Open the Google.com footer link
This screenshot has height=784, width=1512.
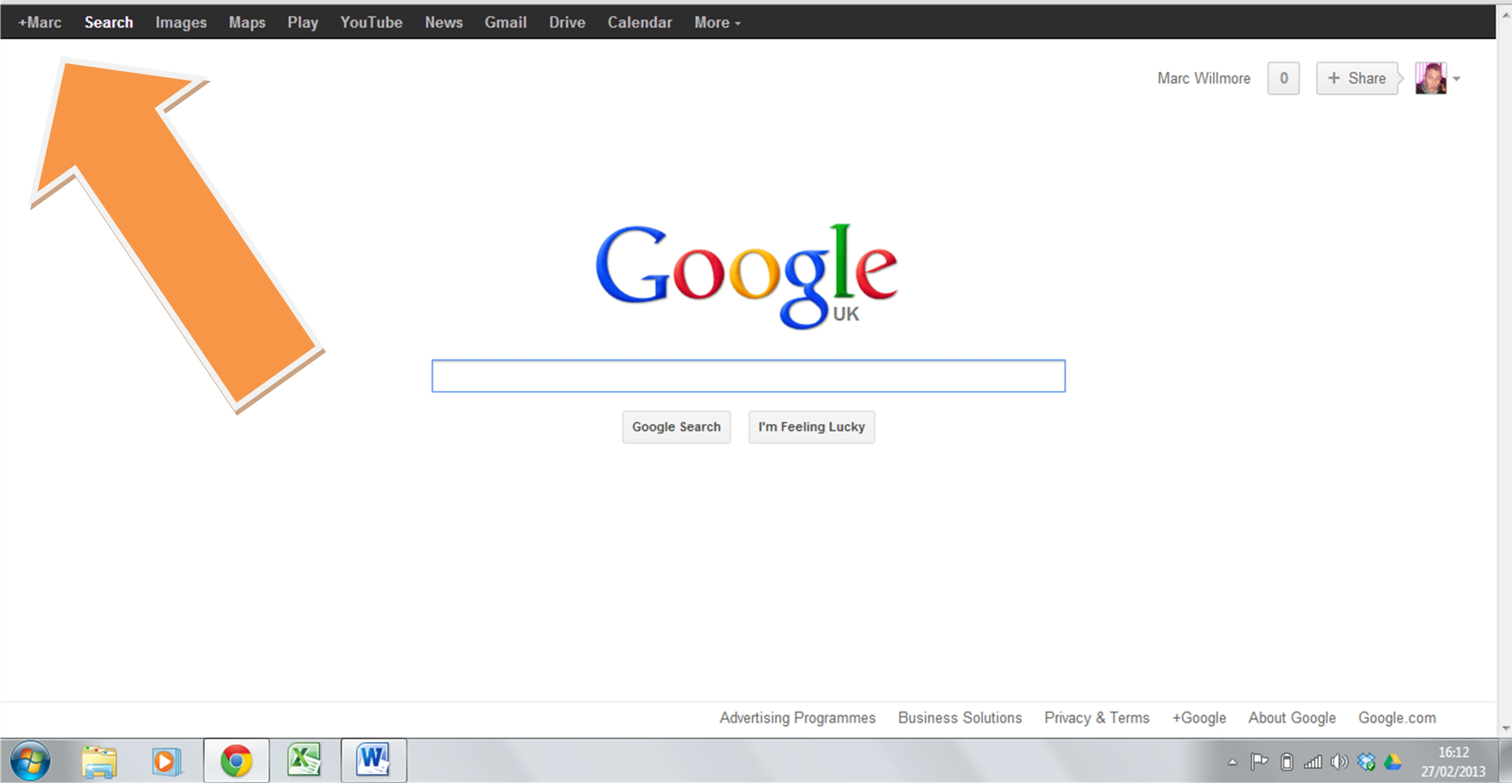[1397, 718]
